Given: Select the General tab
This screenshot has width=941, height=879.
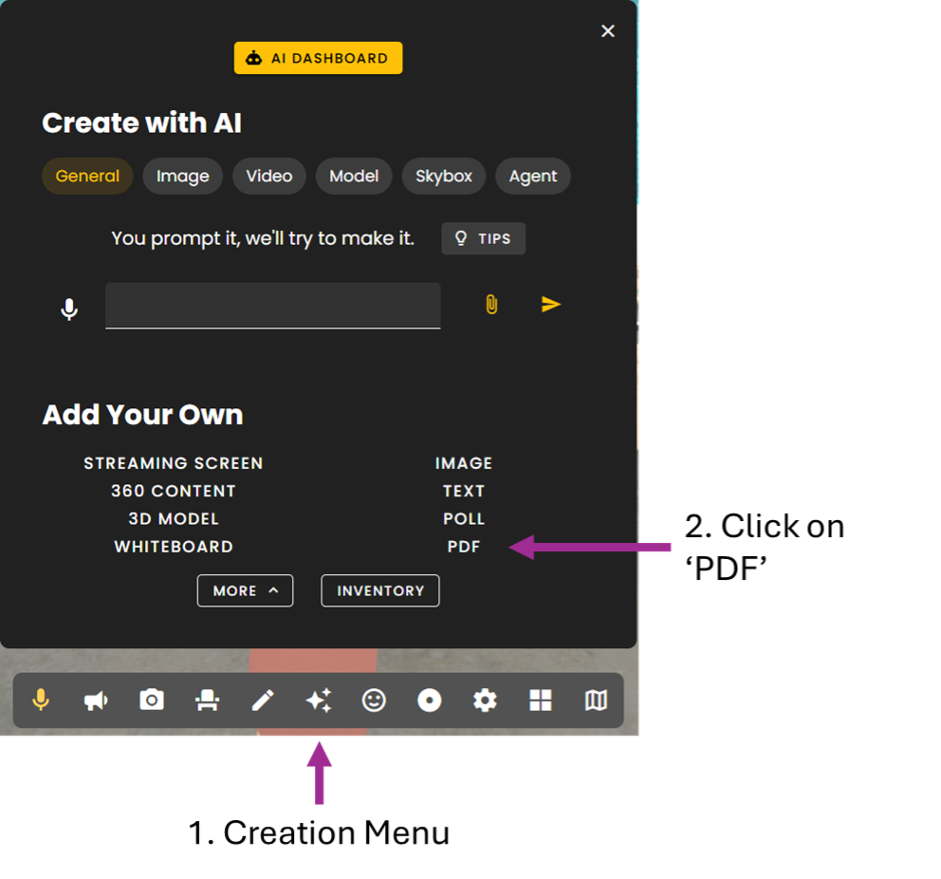Looking at the screenshot, I should pyautogui.click(x=88, y=176).
